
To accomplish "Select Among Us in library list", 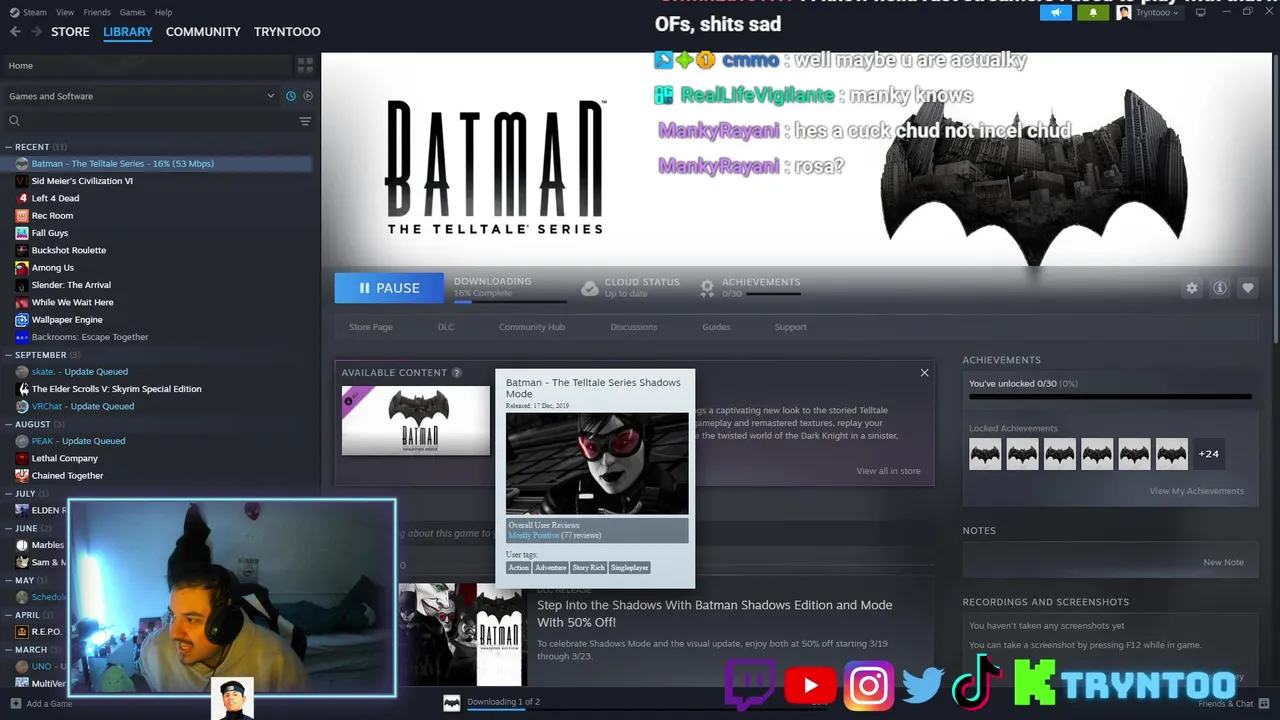I will point(53,268).
